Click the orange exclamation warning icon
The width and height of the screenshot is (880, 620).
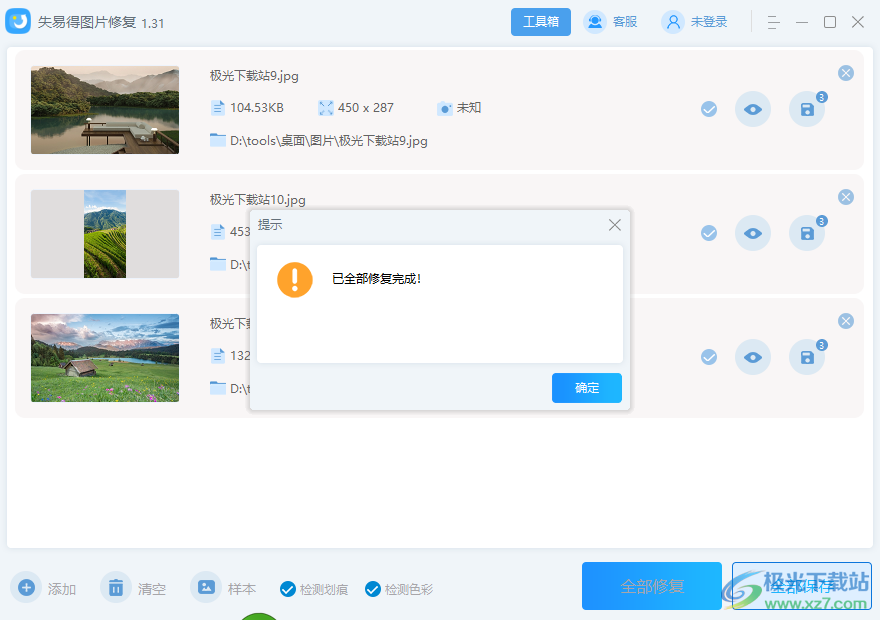[295, 279]
